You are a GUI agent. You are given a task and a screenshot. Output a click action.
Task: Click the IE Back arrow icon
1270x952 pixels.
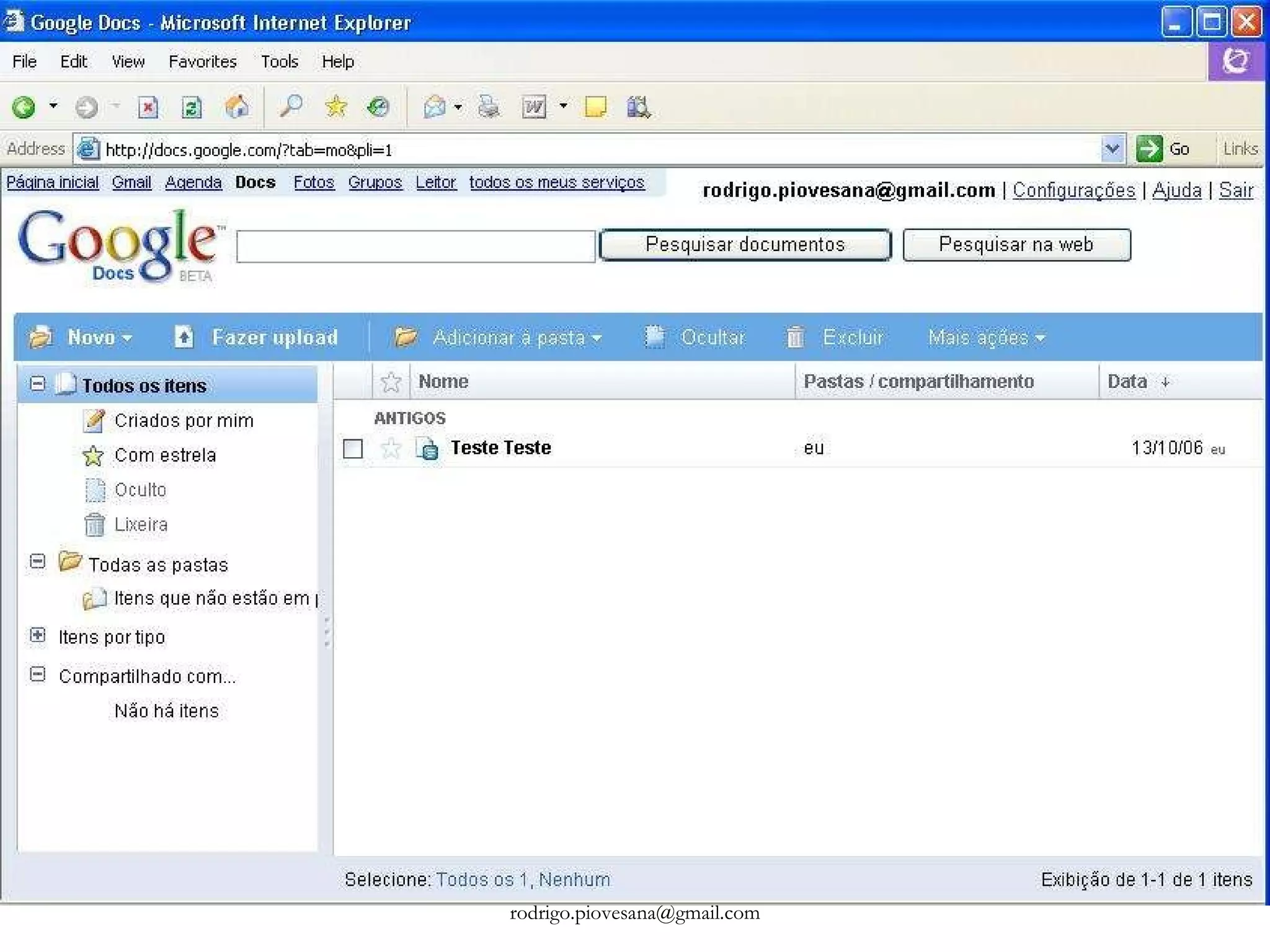tap(25, 107)
